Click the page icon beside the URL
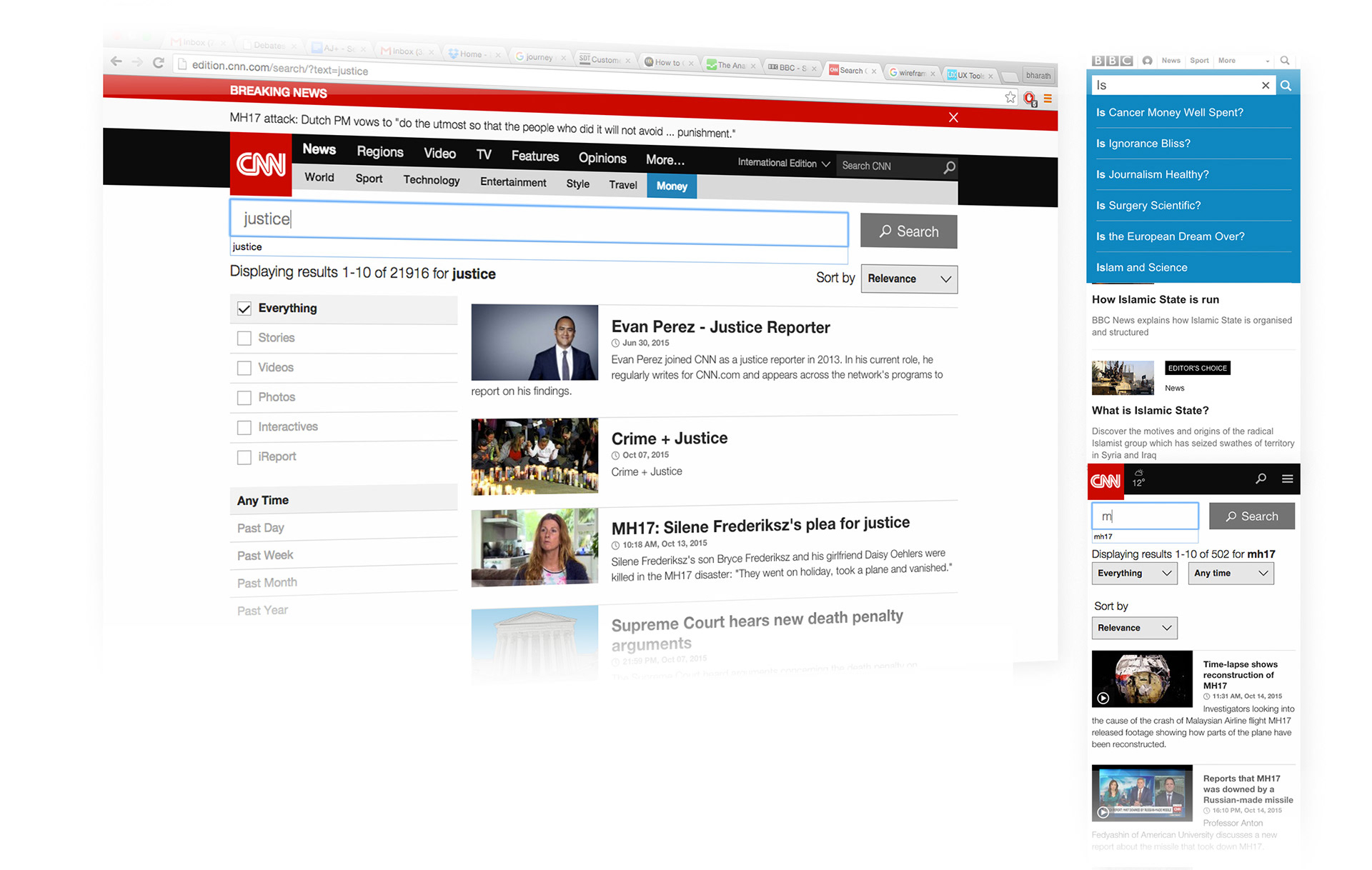The image size is (1372, 870). (182, 64)
